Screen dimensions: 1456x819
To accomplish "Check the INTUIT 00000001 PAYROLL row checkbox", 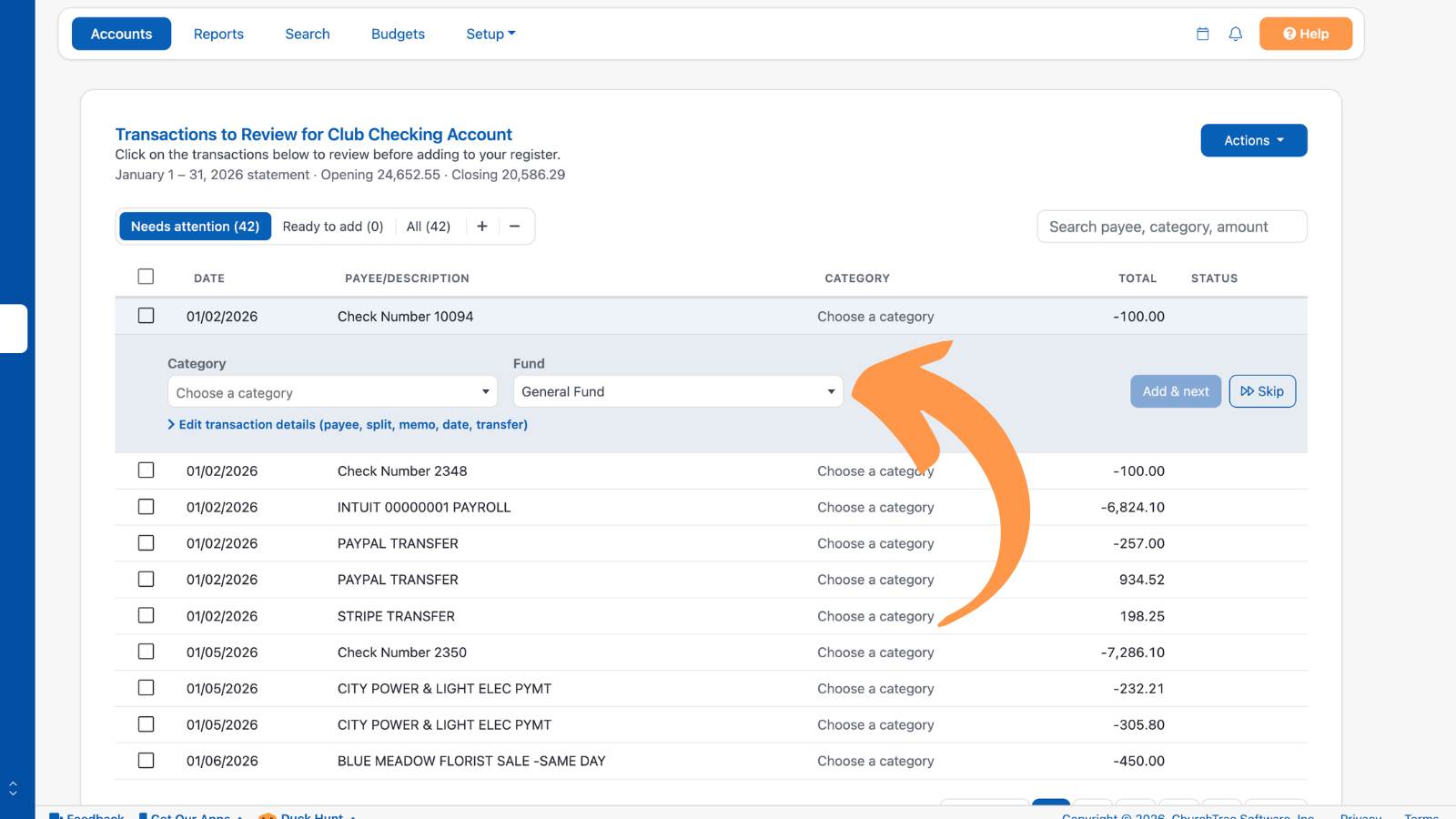I will click(x=146, y=507).
